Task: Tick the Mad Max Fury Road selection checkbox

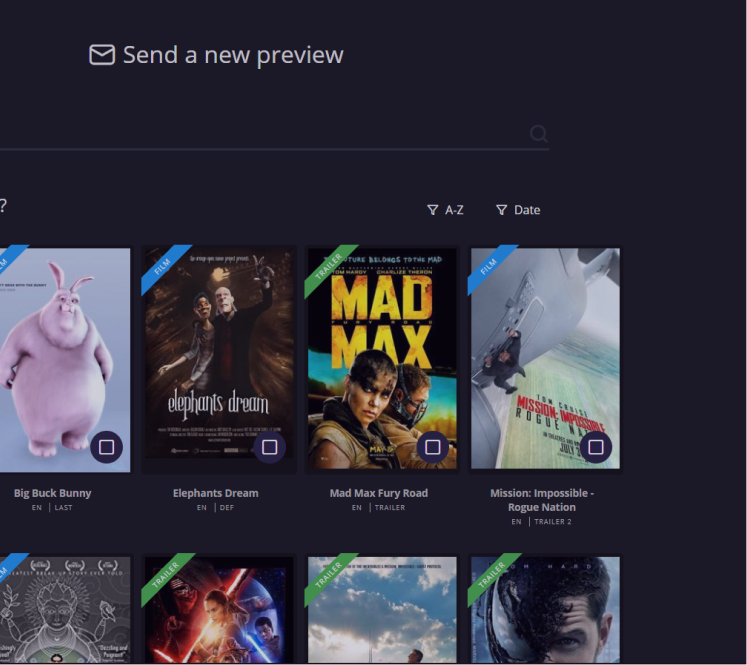Action: pyautogui.click(x=433, y=447)
